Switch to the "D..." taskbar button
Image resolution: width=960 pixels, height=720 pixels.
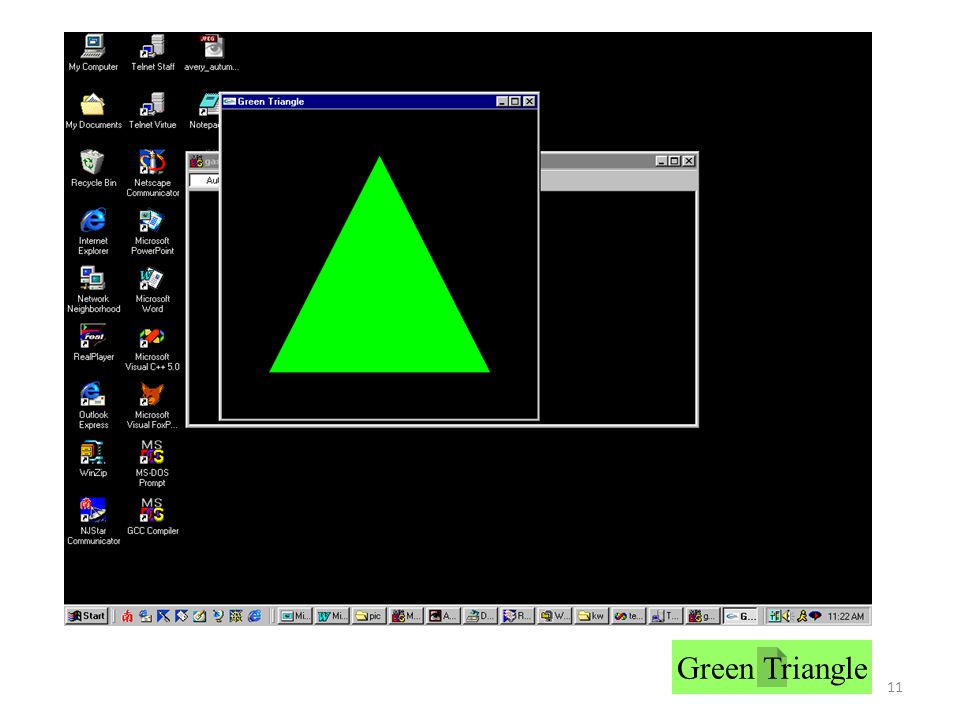tap(480, 616)
